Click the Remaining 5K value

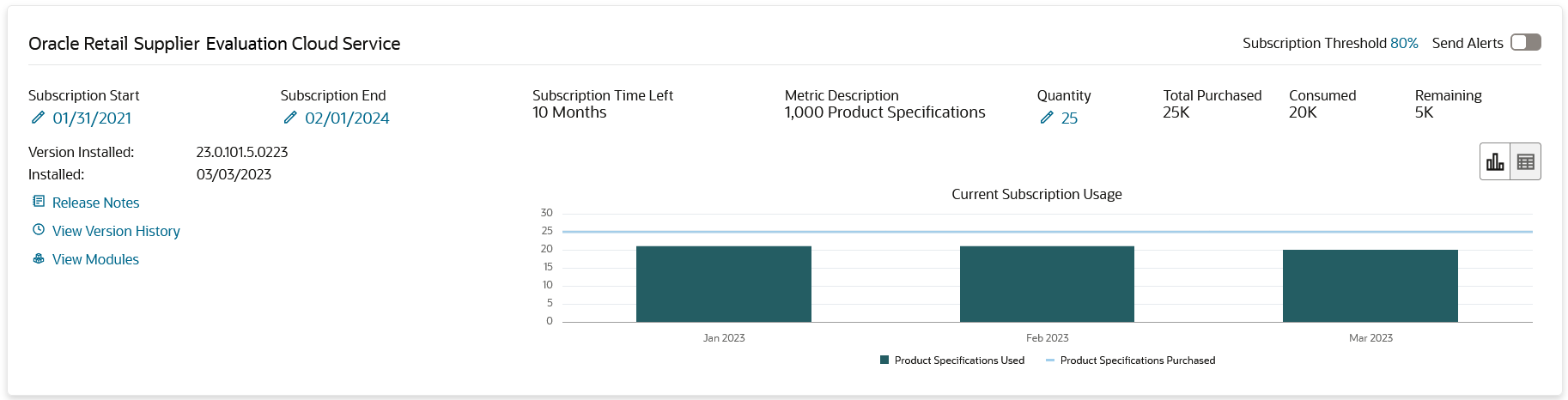(x=1424, y=112)
